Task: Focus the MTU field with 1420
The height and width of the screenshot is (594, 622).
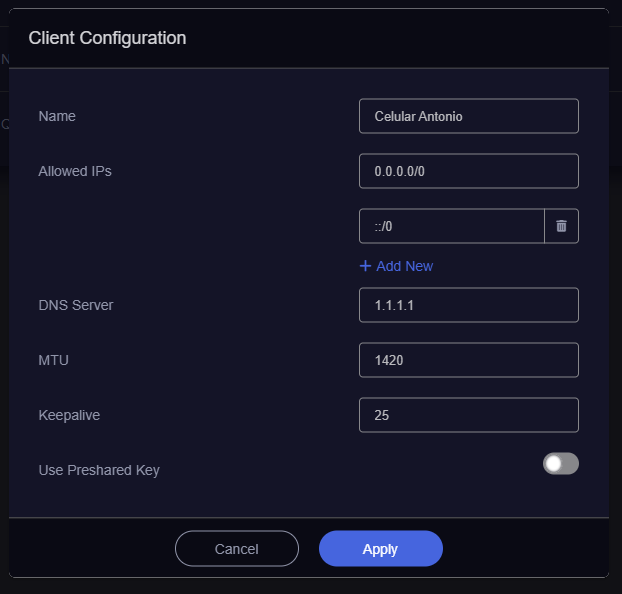Action: click(468, 360)
